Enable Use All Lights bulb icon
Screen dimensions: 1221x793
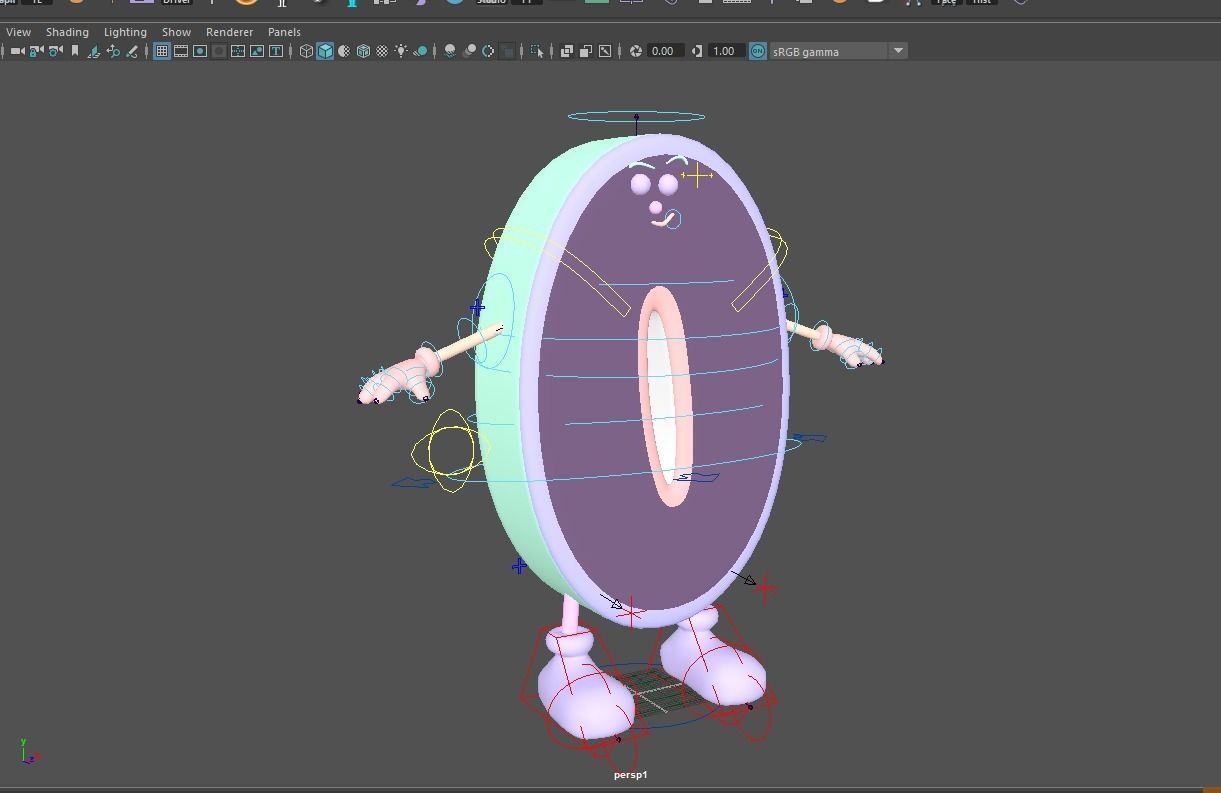point(401,51)
